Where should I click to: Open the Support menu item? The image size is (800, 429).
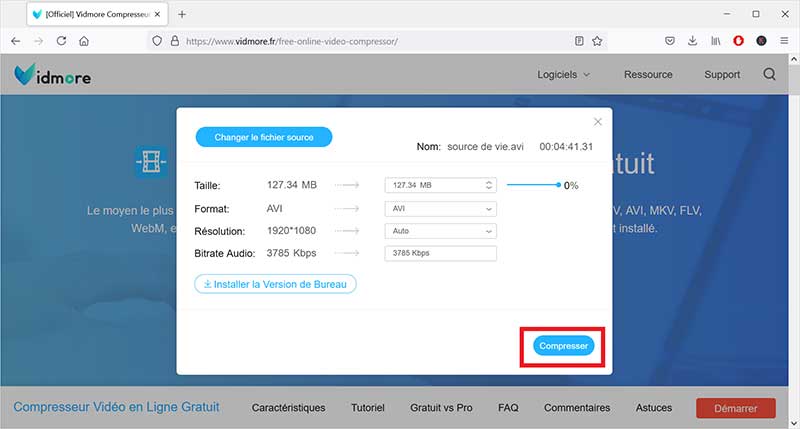tap(722, 74)
